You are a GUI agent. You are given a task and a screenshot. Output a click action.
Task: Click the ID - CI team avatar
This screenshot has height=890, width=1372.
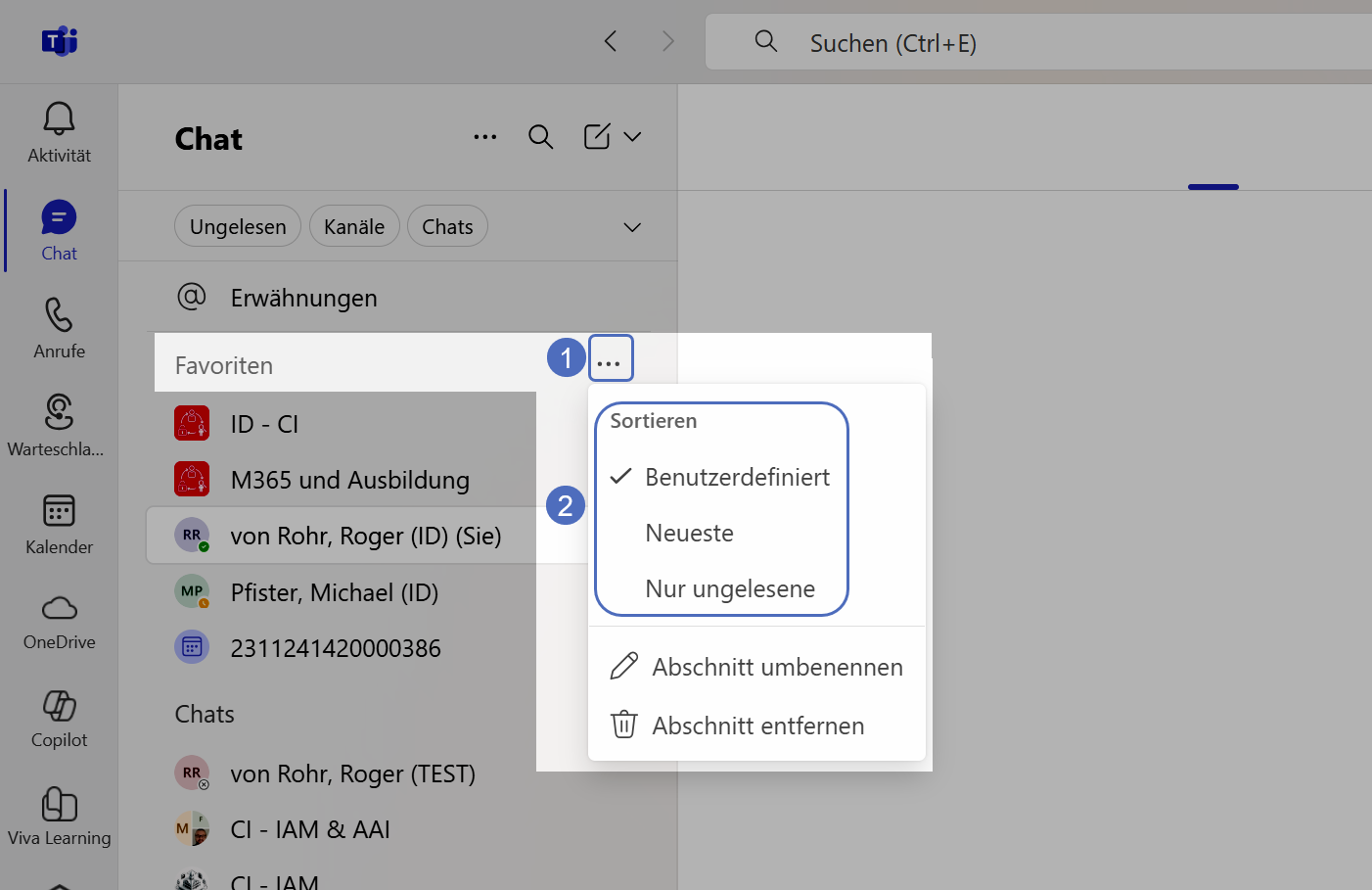tap(192, 423)
